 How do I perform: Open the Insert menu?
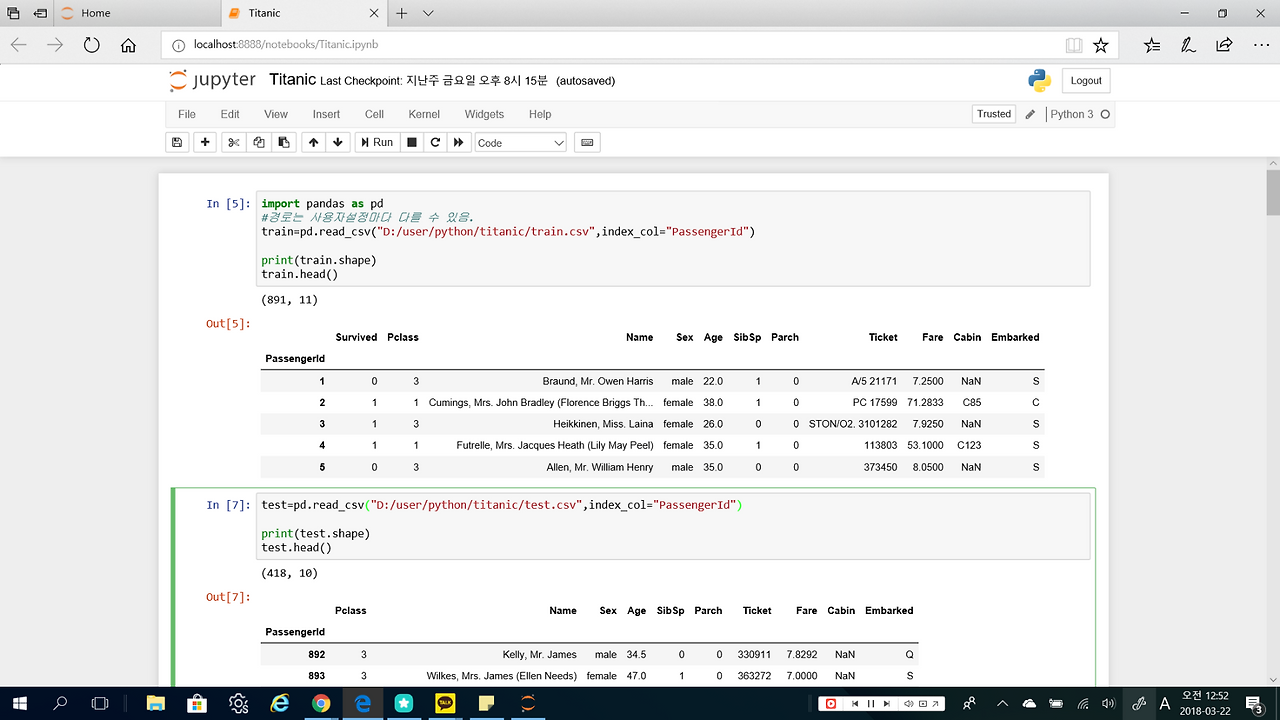pos(326,114)
